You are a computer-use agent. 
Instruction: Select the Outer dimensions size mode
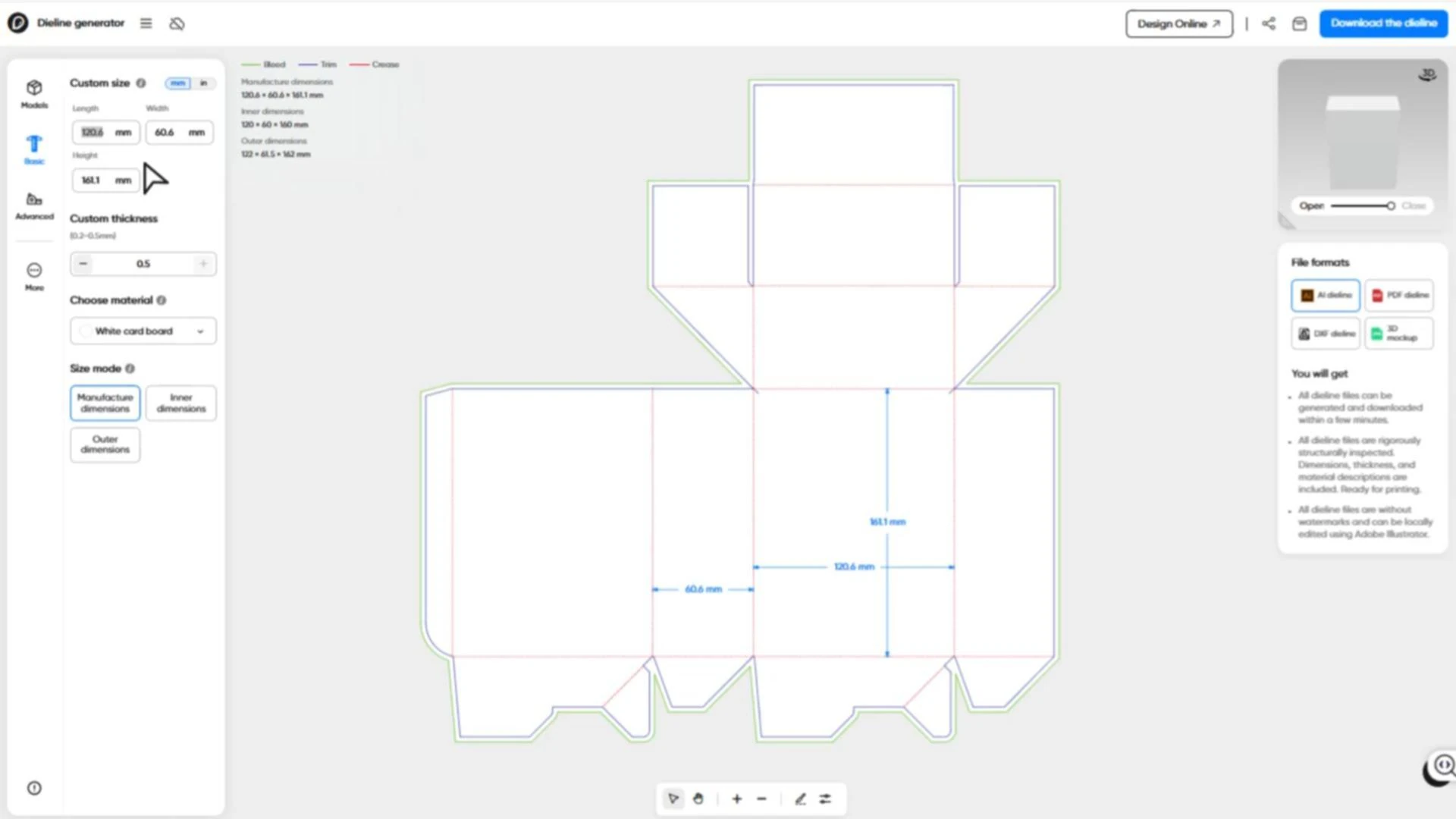(105, 444)
